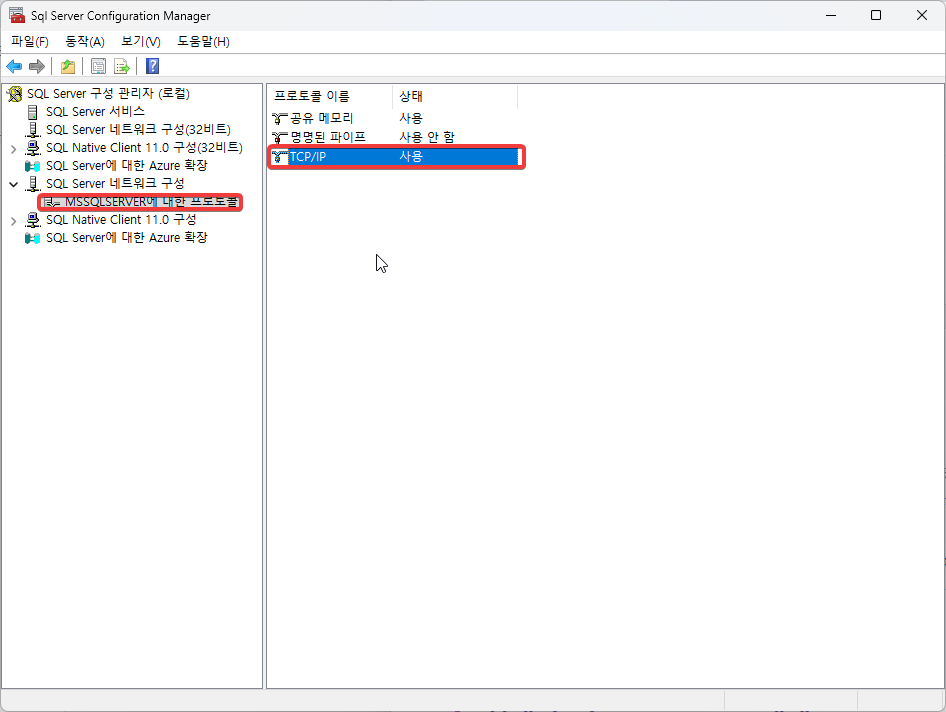Click the Forward arrow toolbar icon
The image size is (946, 712).
(37, 66)
